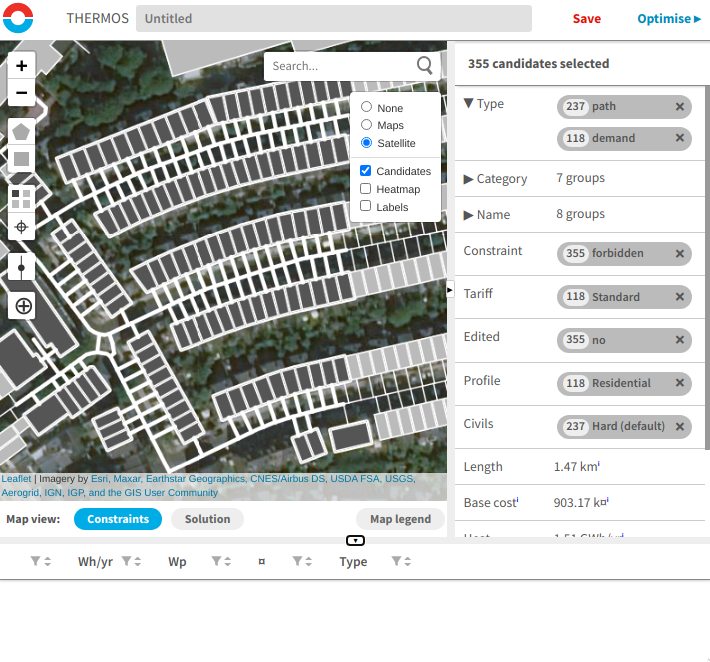The height and width of the screenshot is (662, 710).
Task: Expand the Category groups
Action: [468, 179]
